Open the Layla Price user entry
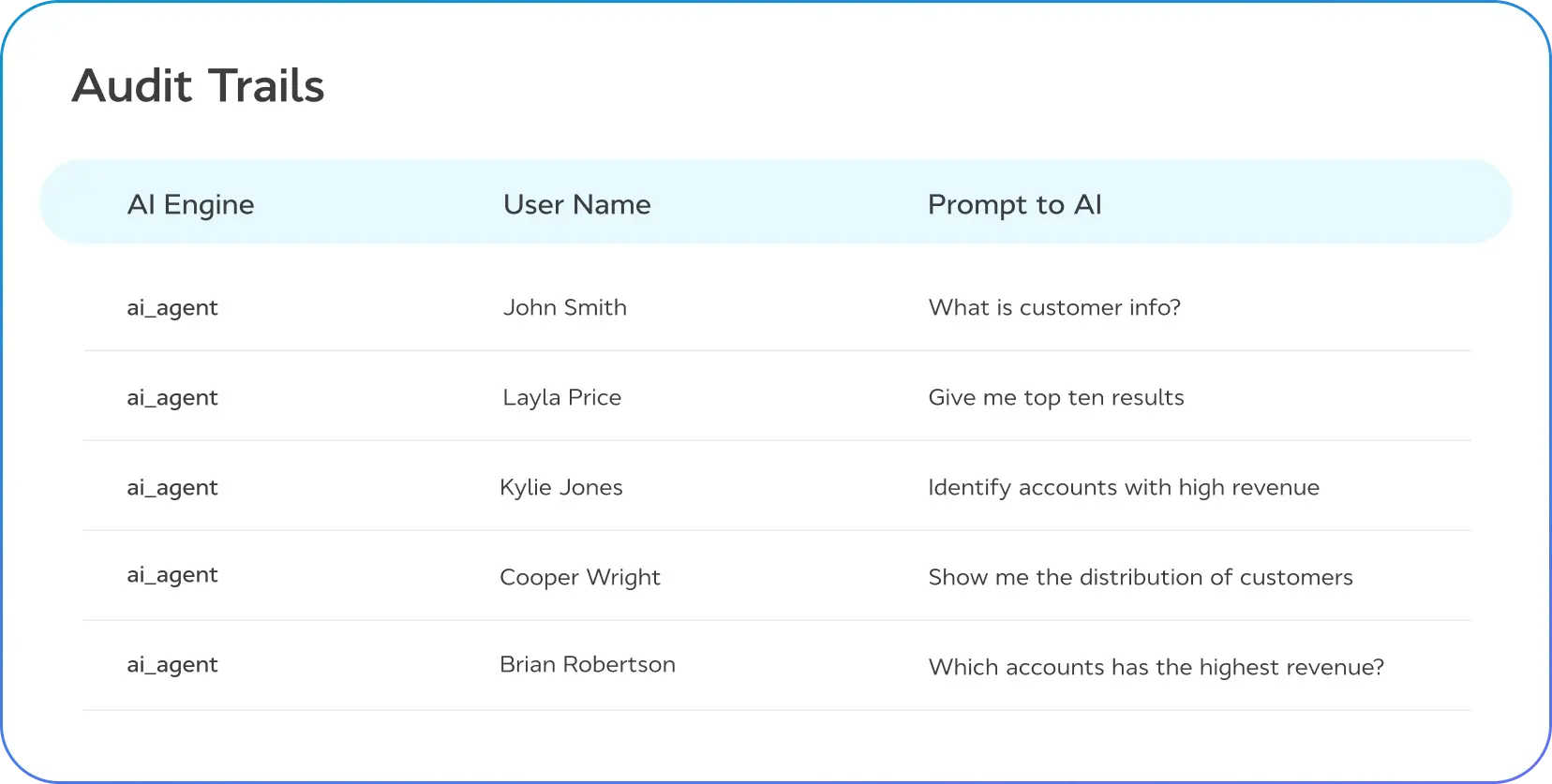This screenshot has height=784, width=1552. click(561, 397)
